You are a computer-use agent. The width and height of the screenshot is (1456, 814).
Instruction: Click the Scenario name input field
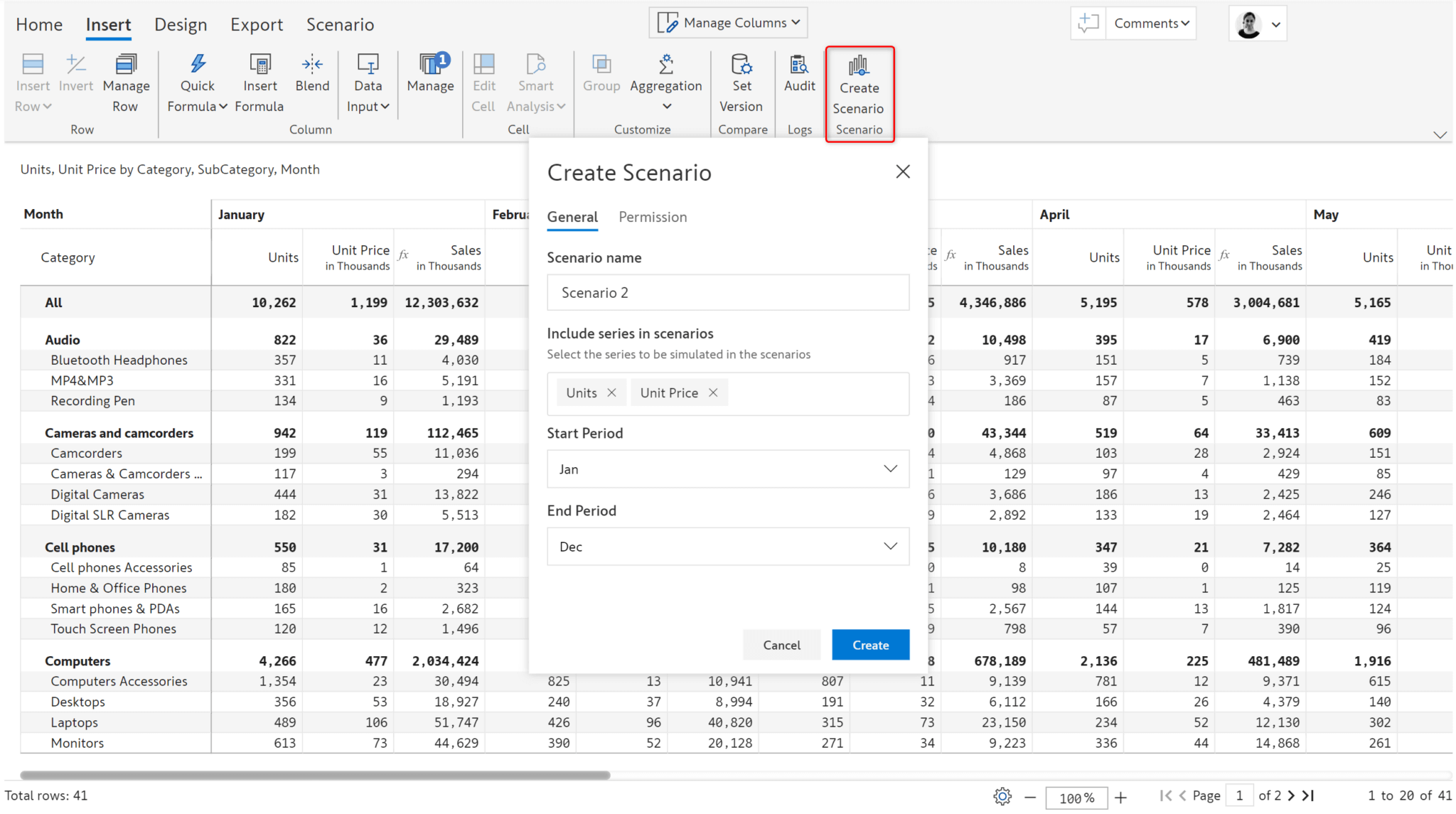point(727,292)
